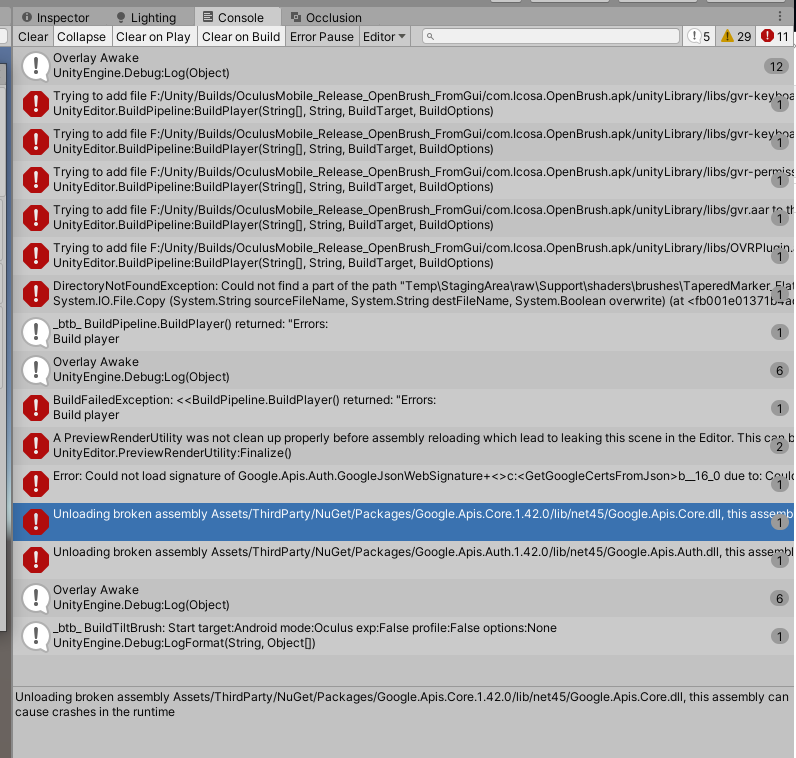Open the Editor dropdown
796x758 pixels.
(384, 37)
